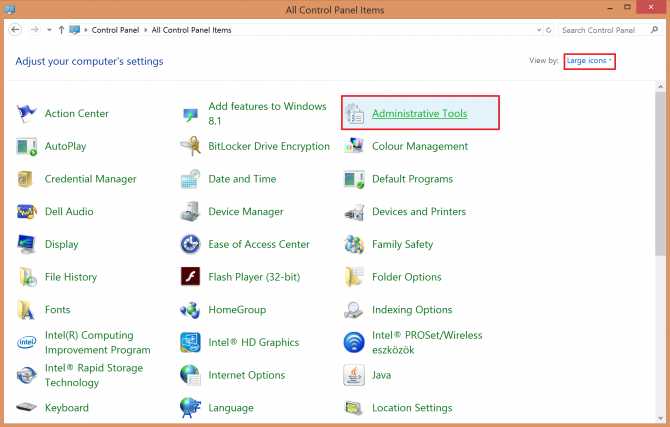Open the Internet Options link
Viewport: 670px width, 427px height.
[x=247, y=375]
